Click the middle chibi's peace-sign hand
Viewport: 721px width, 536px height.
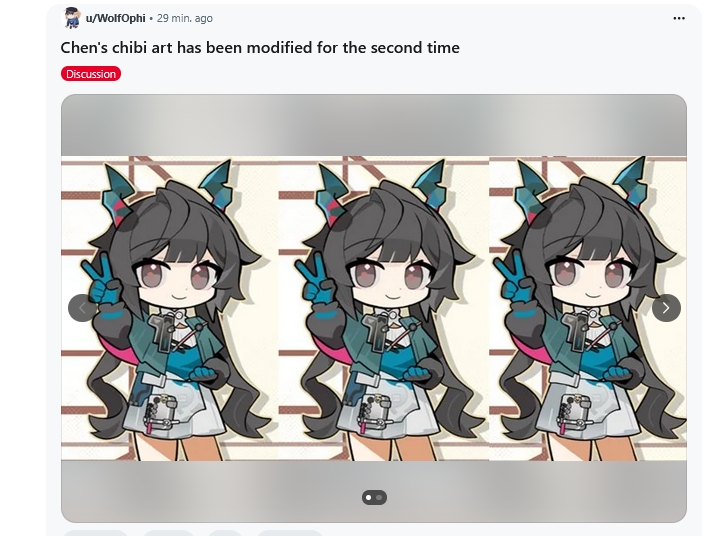[x=315, y=281]
